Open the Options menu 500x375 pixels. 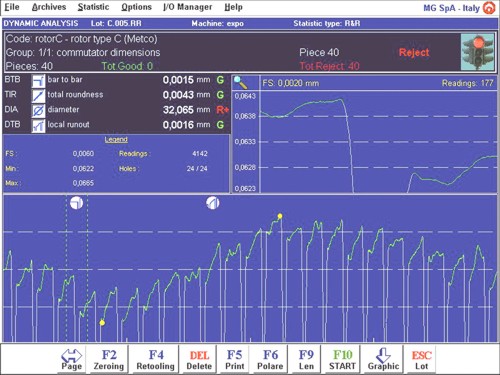pyautogui.click(x=136, y=7)
